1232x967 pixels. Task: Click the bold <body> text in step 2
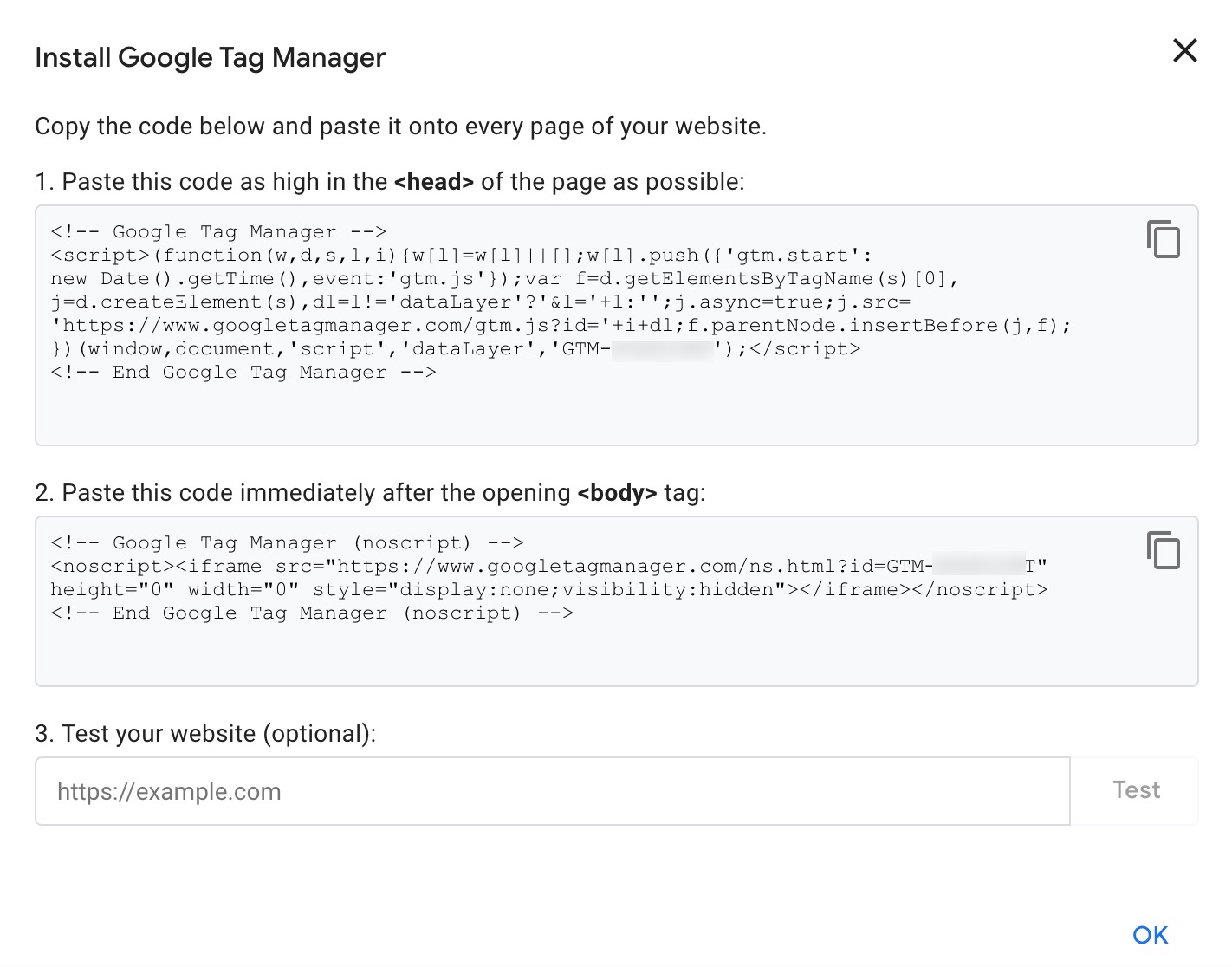point(616,493)
